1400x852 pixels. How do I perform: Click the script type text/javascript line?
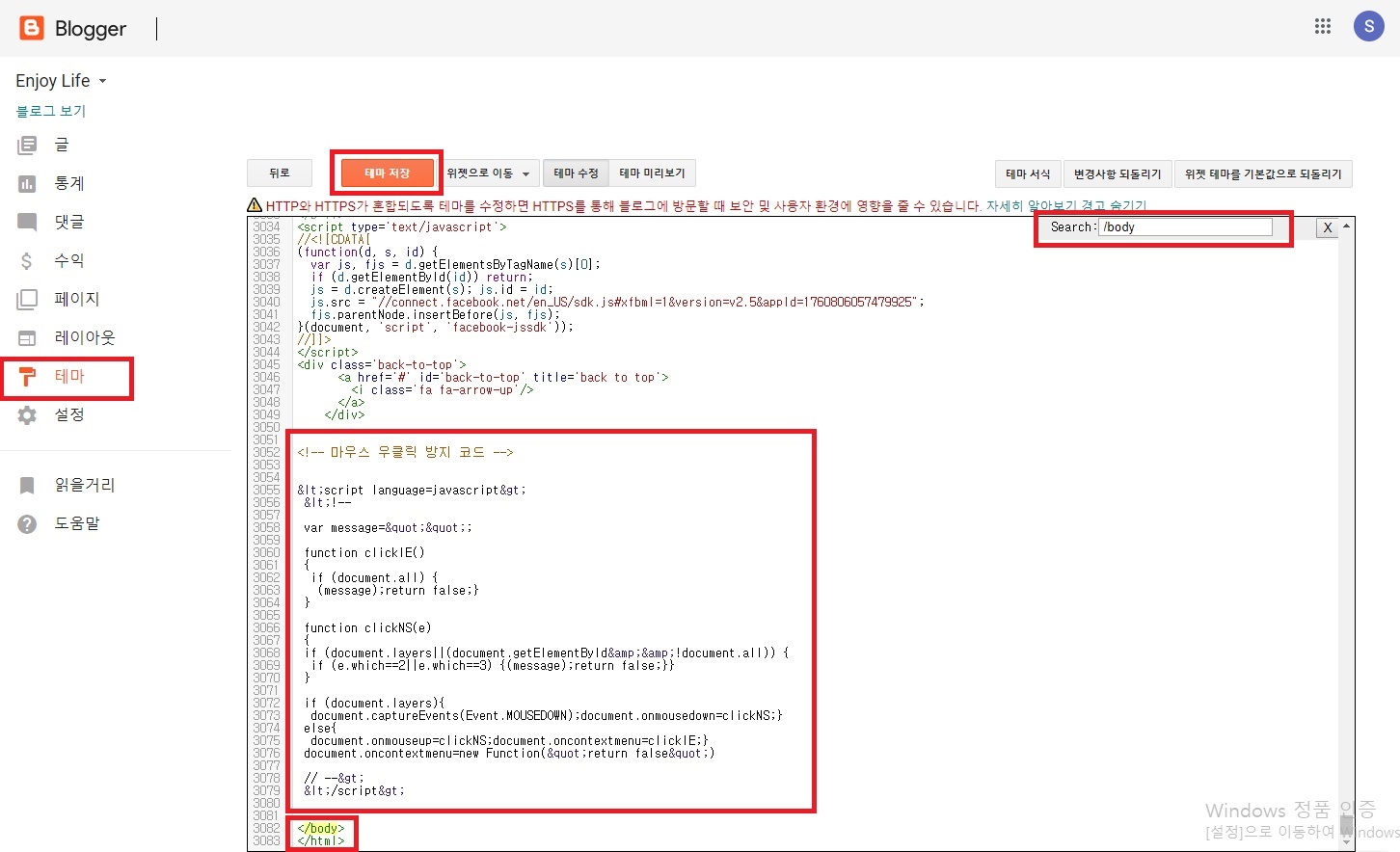402,226
